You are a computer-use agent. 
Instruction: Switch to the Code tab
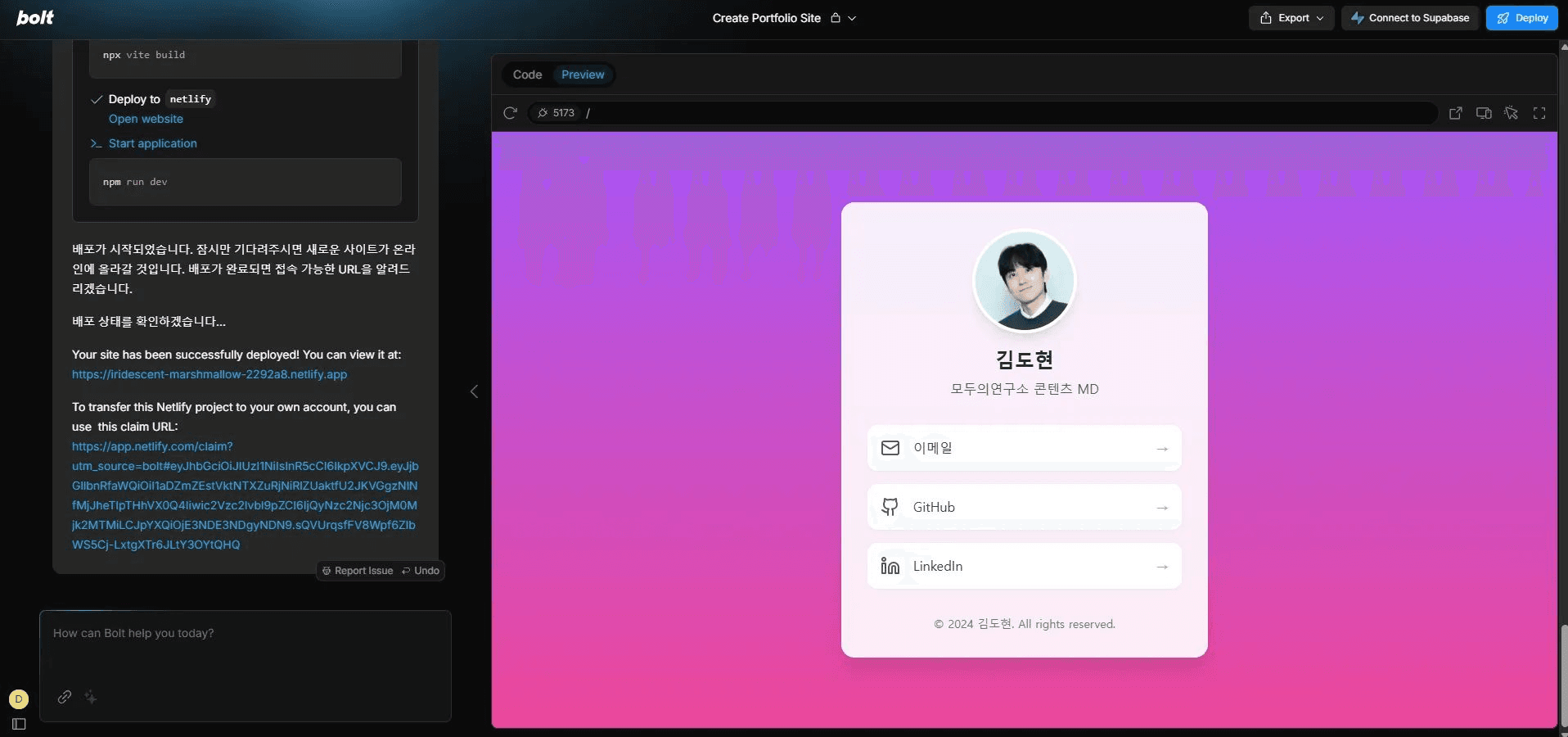[x=528, y=75]
